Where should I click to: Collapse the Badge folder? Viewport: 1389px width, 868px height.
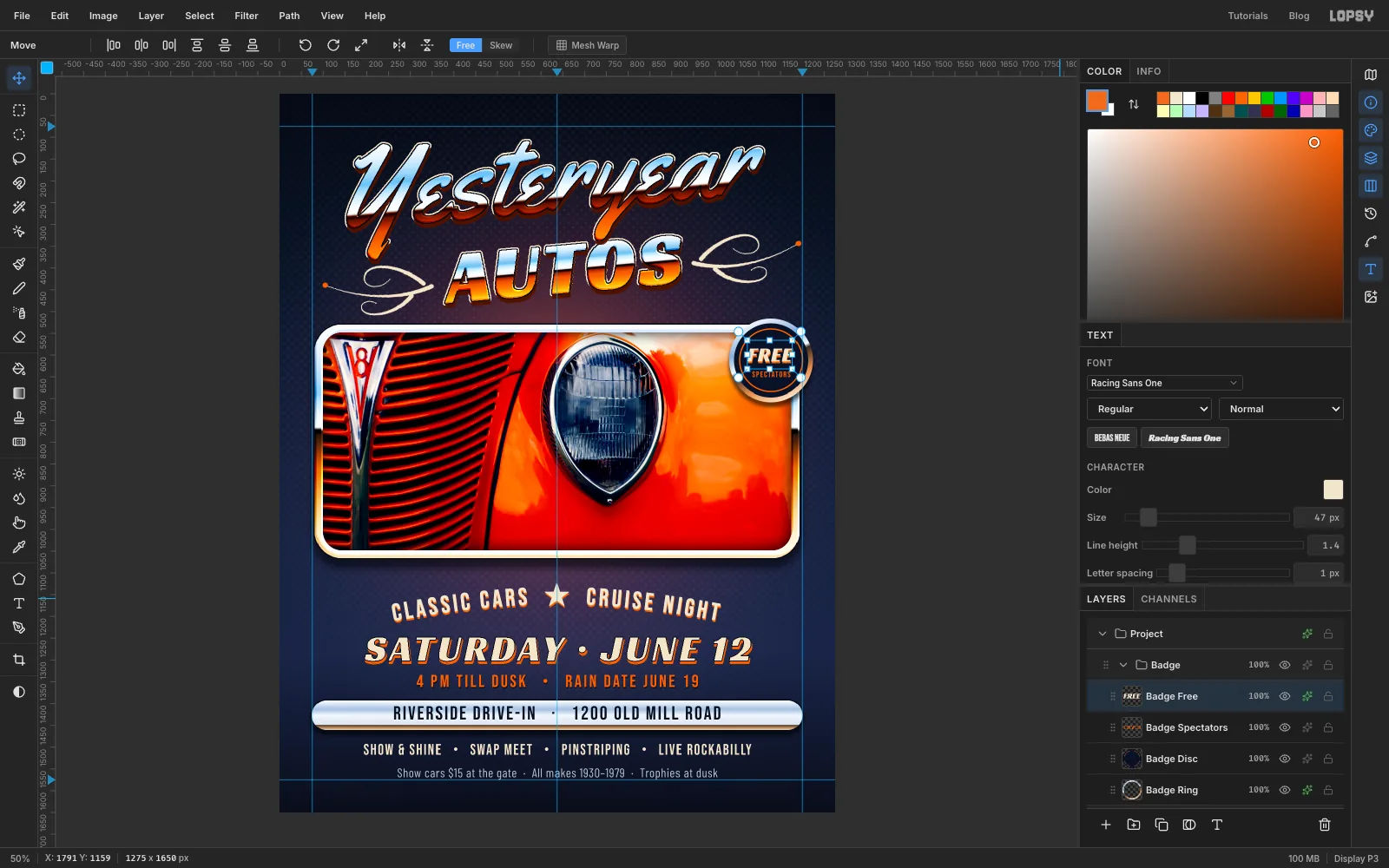pyautogui.click(x=1123, y=665)
